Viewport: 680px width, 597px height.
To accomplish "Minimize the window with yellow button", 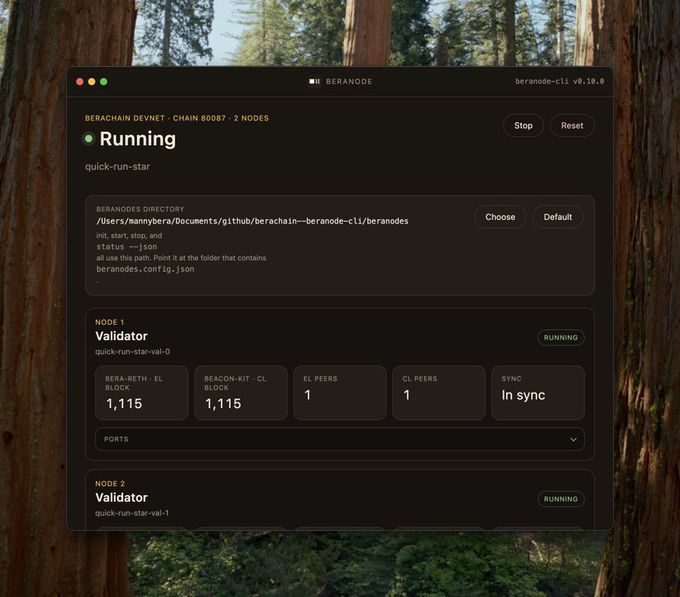I will click(x=92, y=82).
